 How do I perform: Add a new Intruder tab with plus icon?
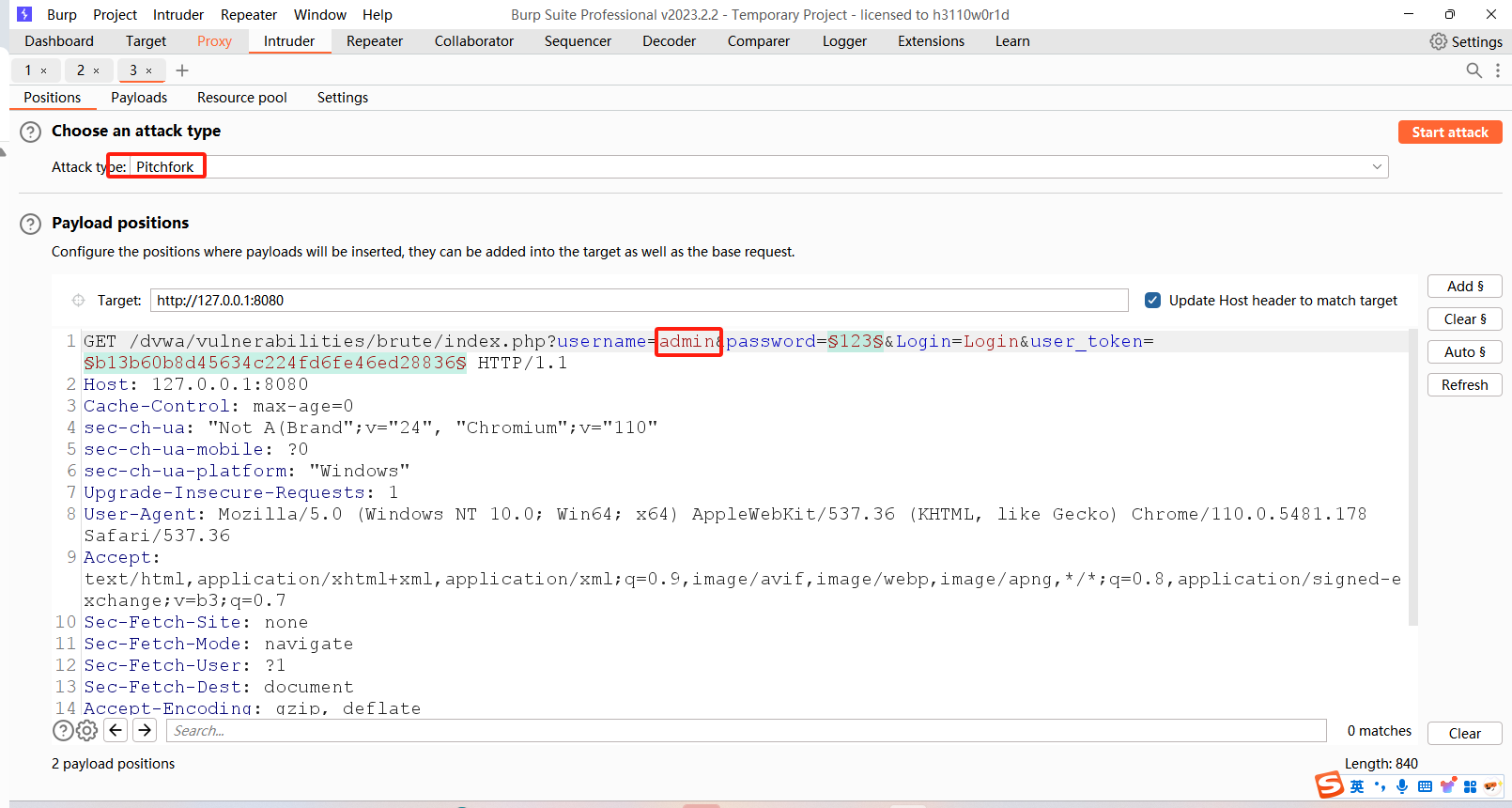point(182,70)
